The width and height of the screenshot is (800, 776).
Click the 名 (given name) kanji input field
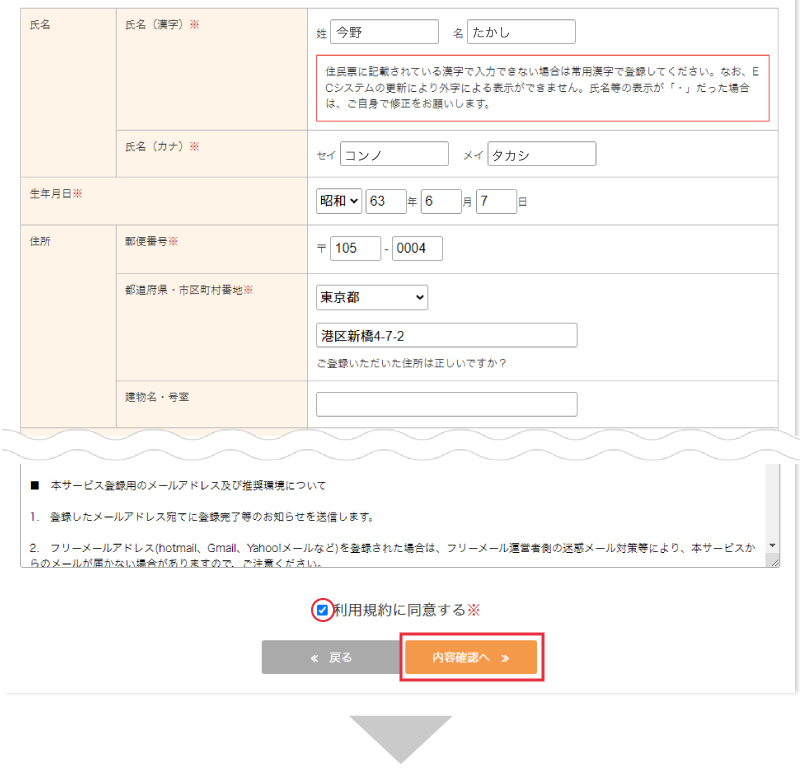click(521, 32)
